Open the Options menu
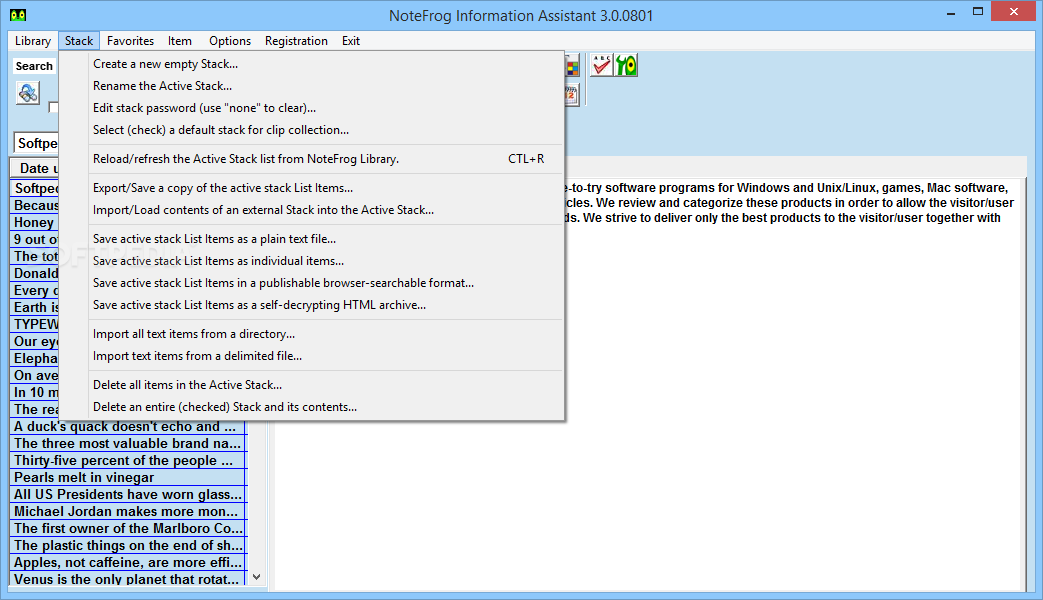This screenshot has width=1043, height=600. point(230,41)
